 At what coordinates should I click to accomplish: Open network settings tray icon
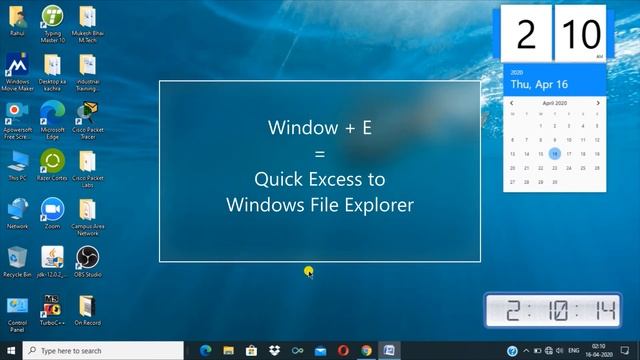pos(549,351)
